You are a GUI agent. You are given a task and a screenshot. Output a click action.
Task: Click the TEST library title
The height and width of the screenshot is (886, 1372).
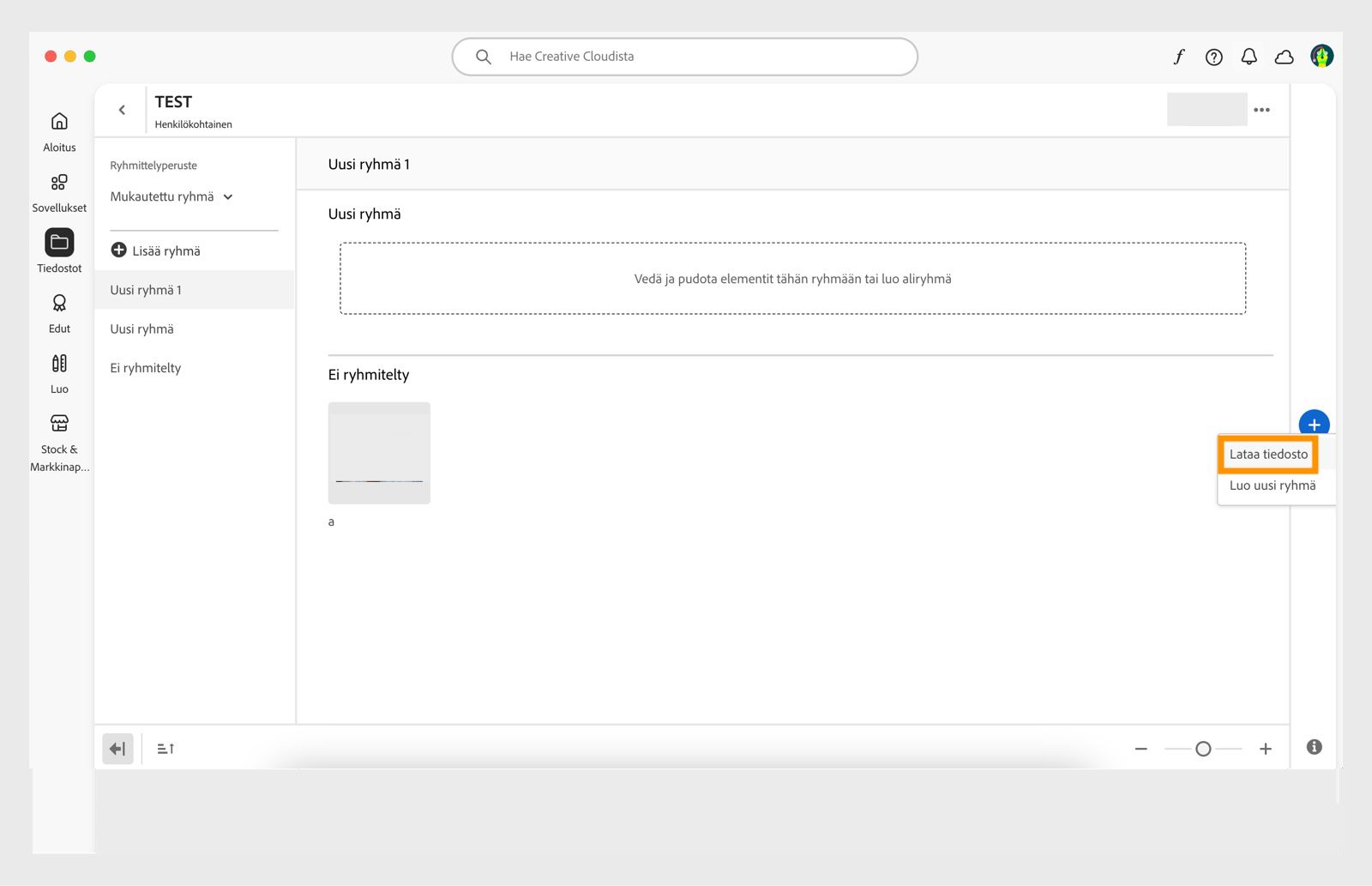click(173, 102)
